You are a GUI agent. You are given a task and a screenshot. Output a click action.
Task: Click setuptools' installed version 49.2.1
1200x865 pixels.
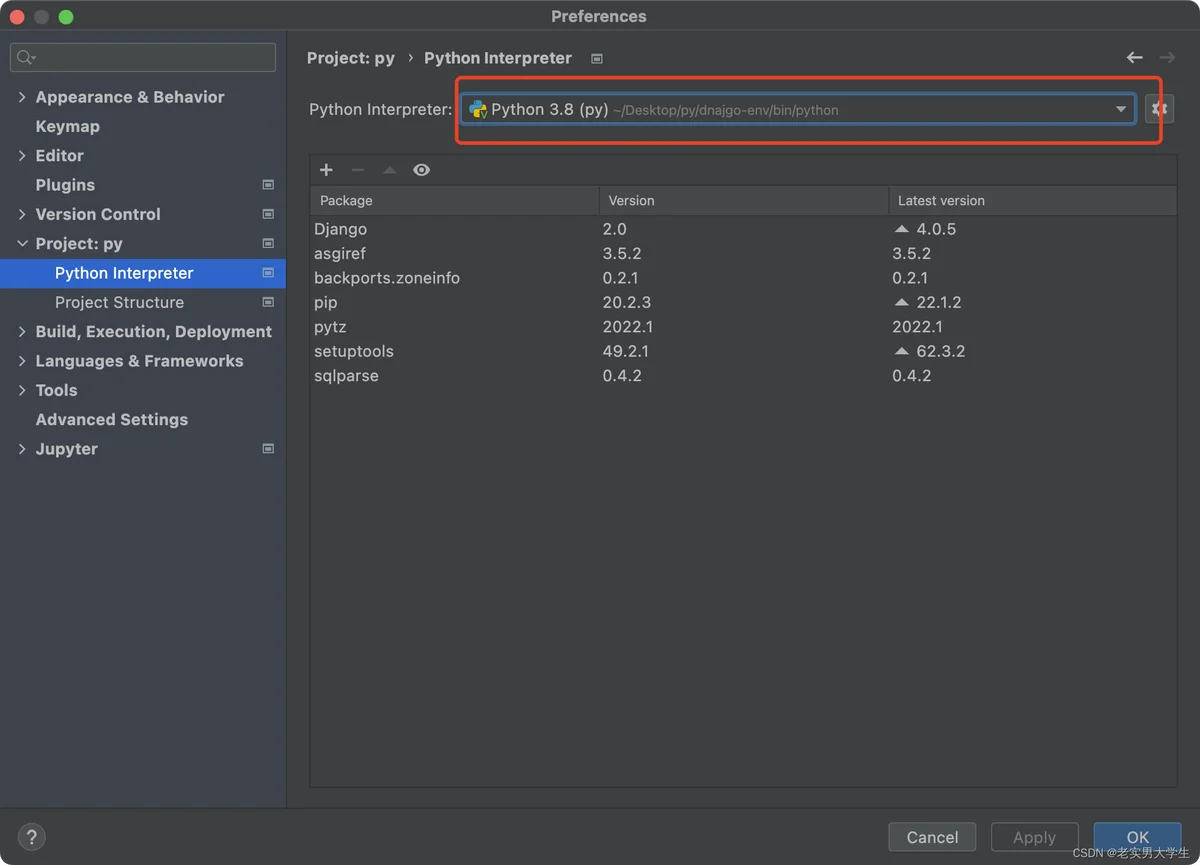pos(626,351)
